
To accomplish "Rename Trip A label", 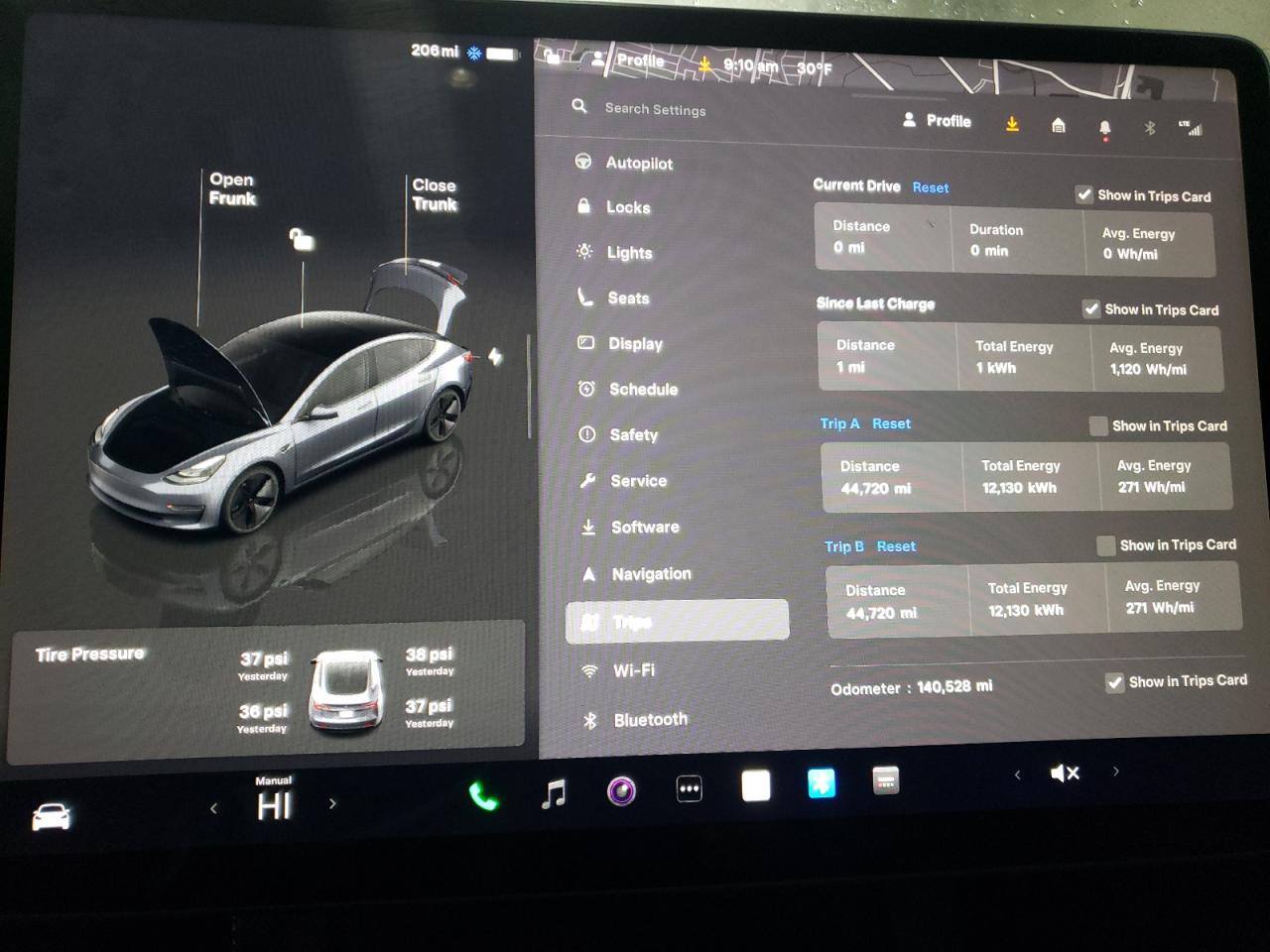I will (x=839, y=423).
